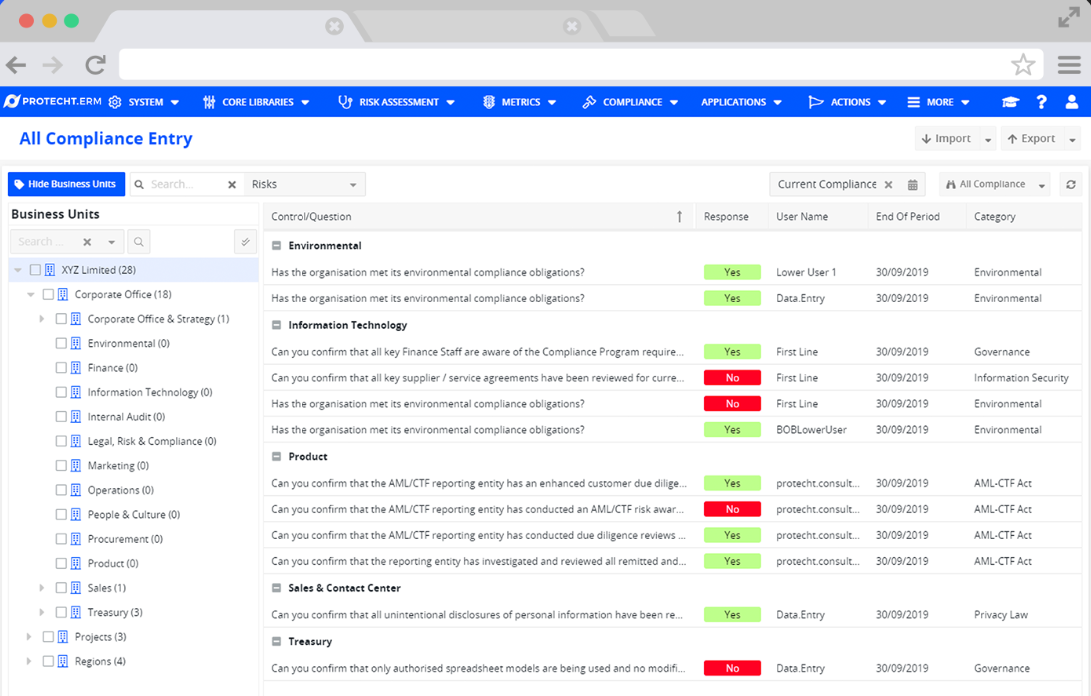Click the Export button
Viewport: 1091px width, 696px height.
1034,138
